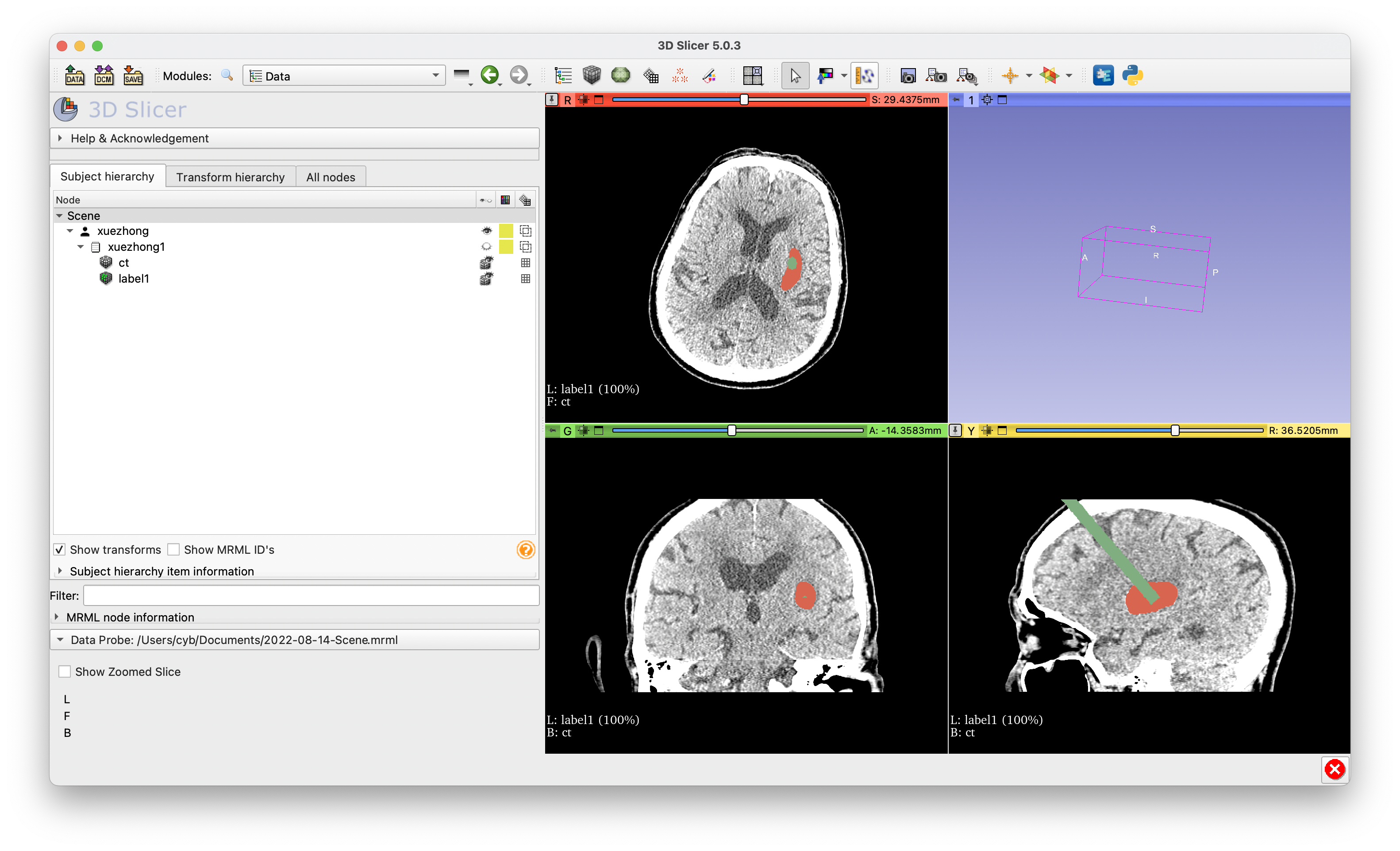Uncheck Show transforms checkbox
Viewport: 1400px width, 851px height.
[x=60, y=549]
